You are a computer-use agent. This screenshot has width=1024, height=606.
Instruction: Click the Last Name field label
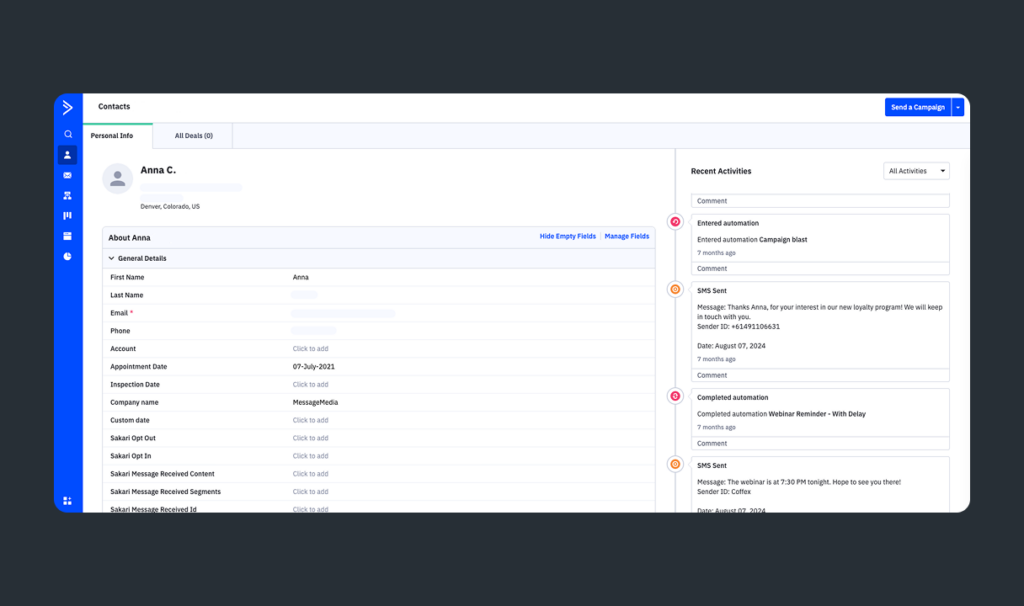click(127, 295)
